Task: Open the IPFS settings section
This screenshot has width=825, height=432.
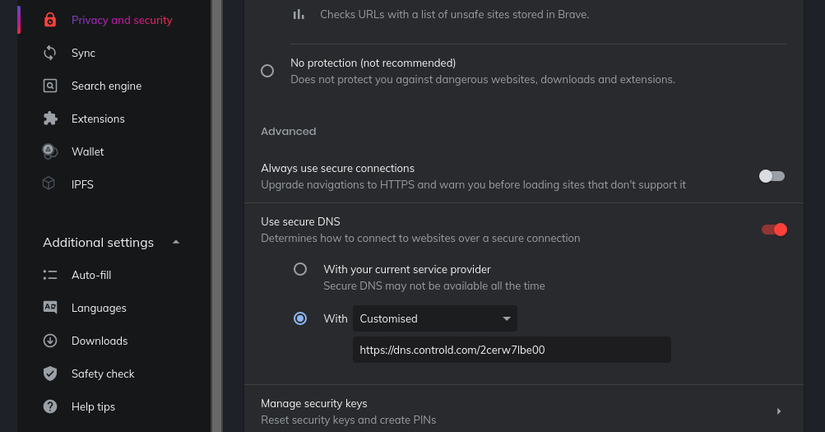Action: pyautogui.click(x=82, y=185)
